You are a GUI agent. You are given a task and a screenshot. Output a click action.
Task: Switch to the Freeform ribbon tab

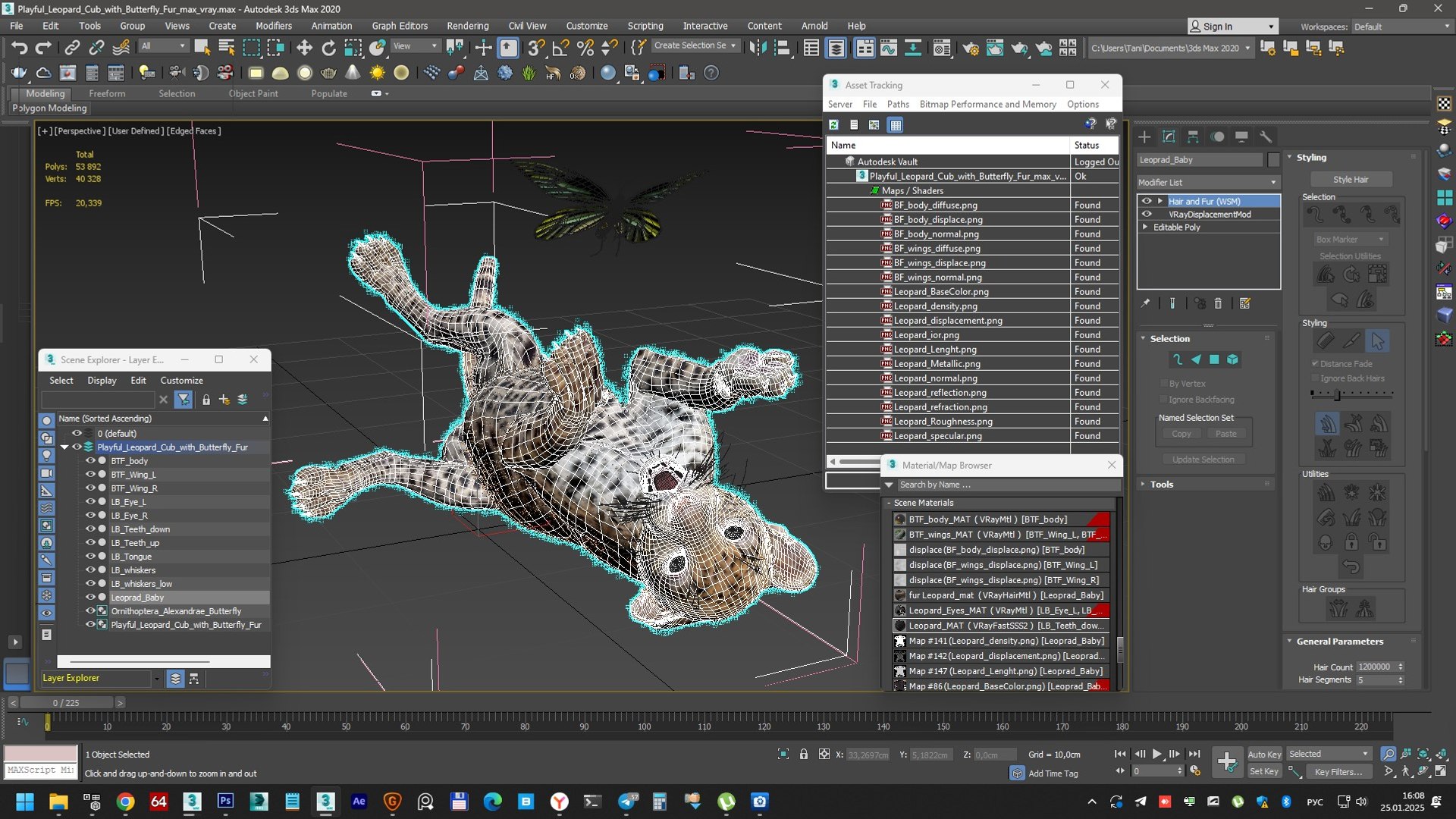[x=107, y=93]
